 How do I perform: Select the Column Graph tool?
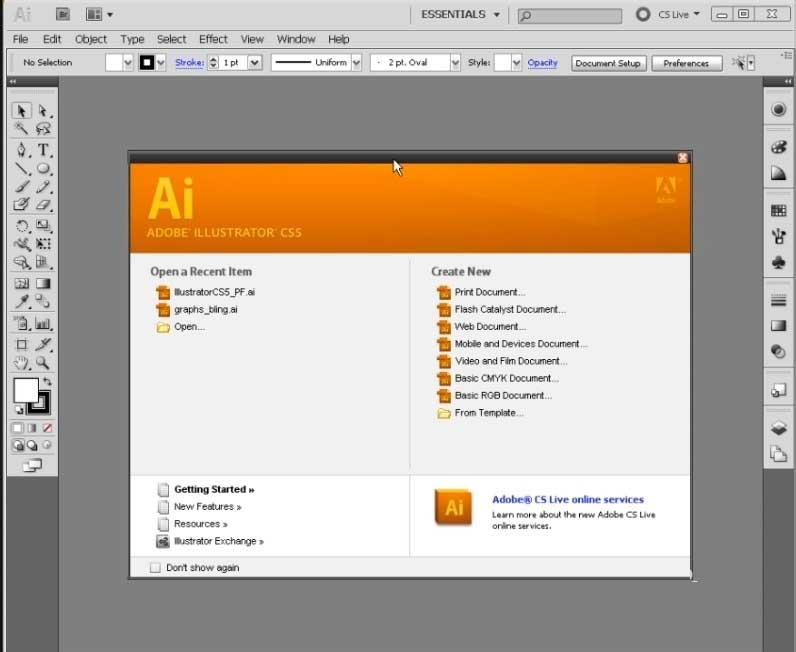pos(43,323)
